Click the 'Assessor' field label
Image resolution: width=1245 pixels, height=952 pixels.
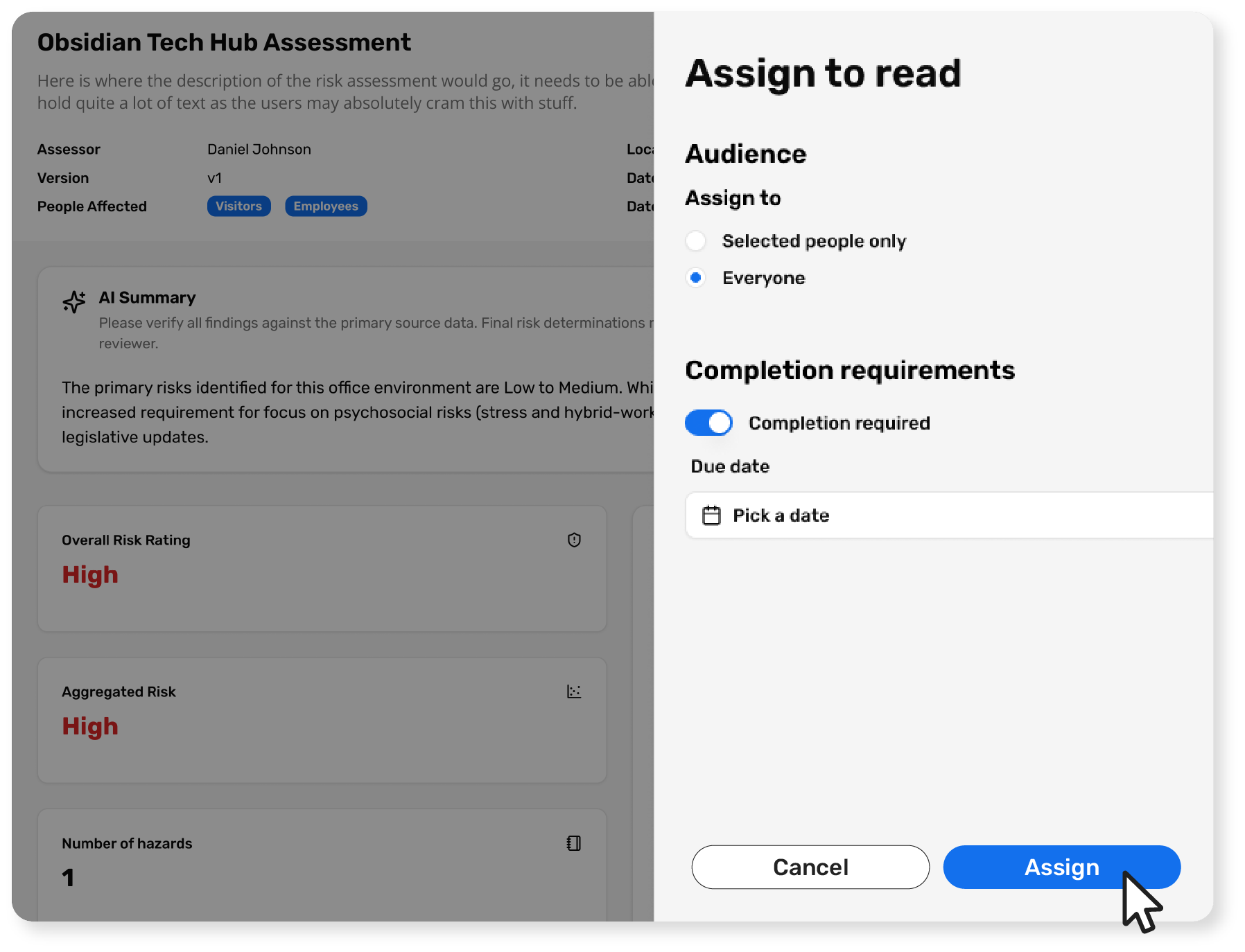click(69, 150)
